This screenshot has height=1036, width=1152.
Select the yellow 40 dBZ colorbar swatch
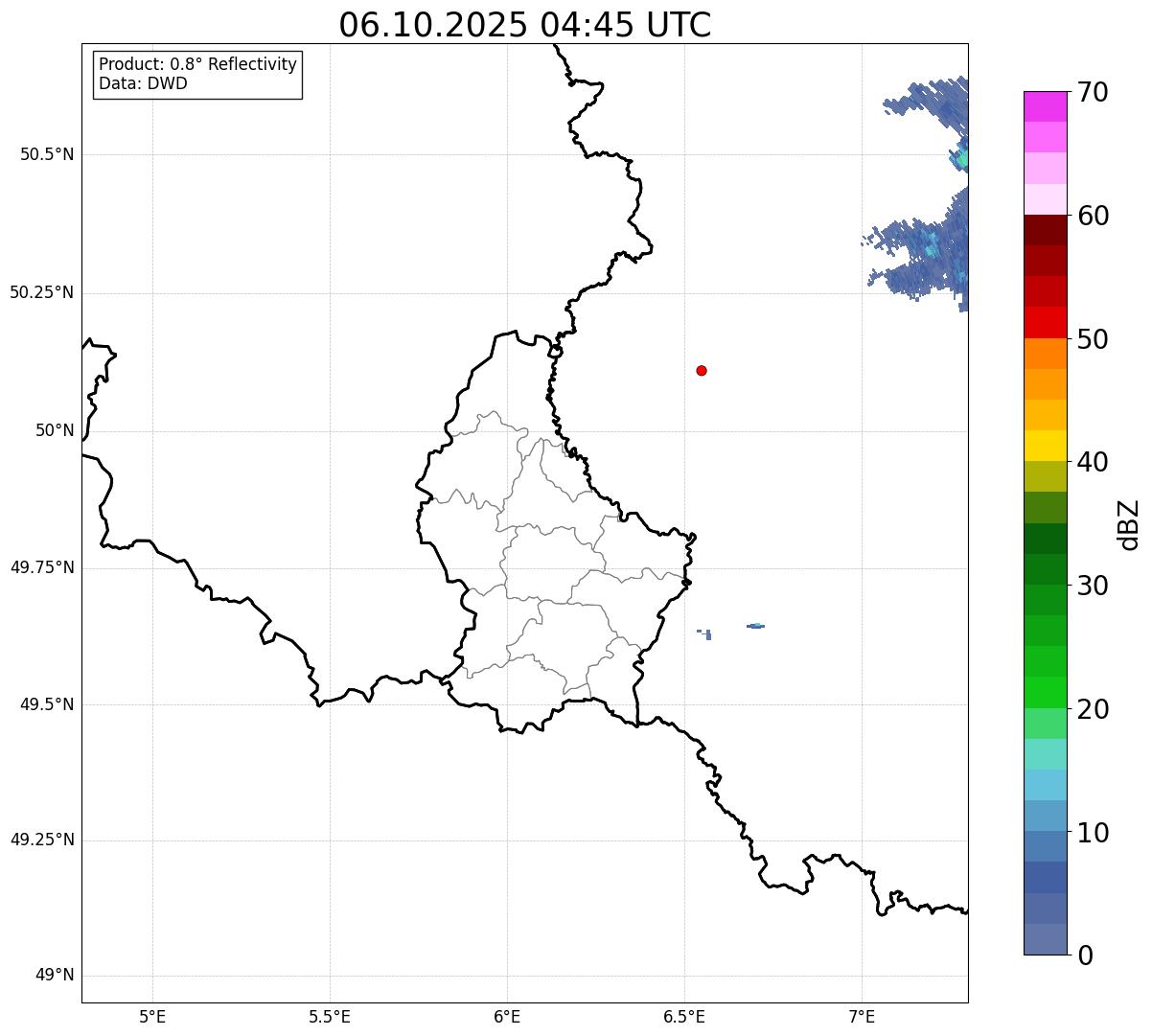point(1045,446)
